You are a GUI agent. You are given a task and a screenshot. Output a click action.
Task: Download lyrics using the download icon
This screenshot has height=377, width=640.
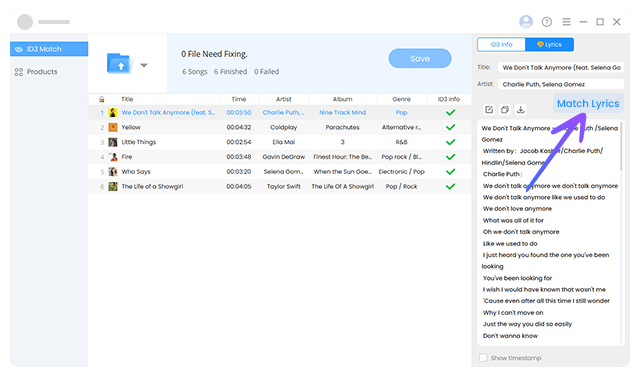pos(520,109)
